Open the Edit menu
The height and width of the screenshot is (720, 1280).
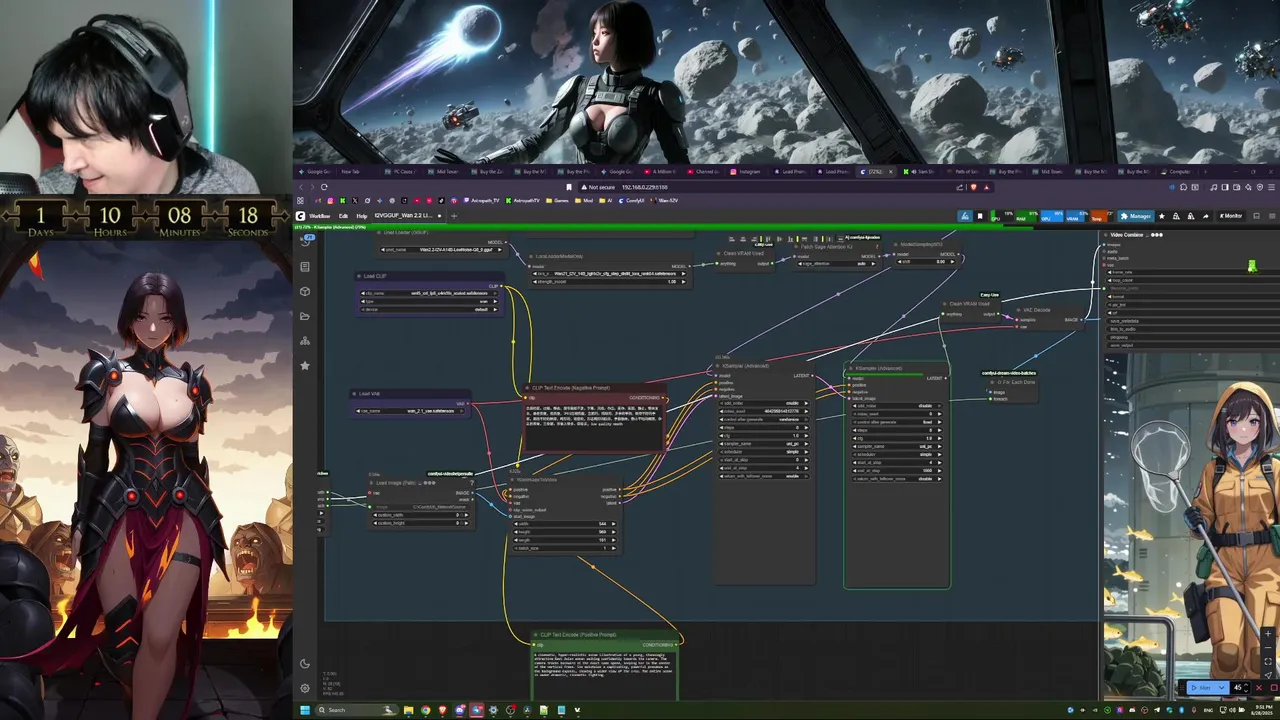pos(344,216)
